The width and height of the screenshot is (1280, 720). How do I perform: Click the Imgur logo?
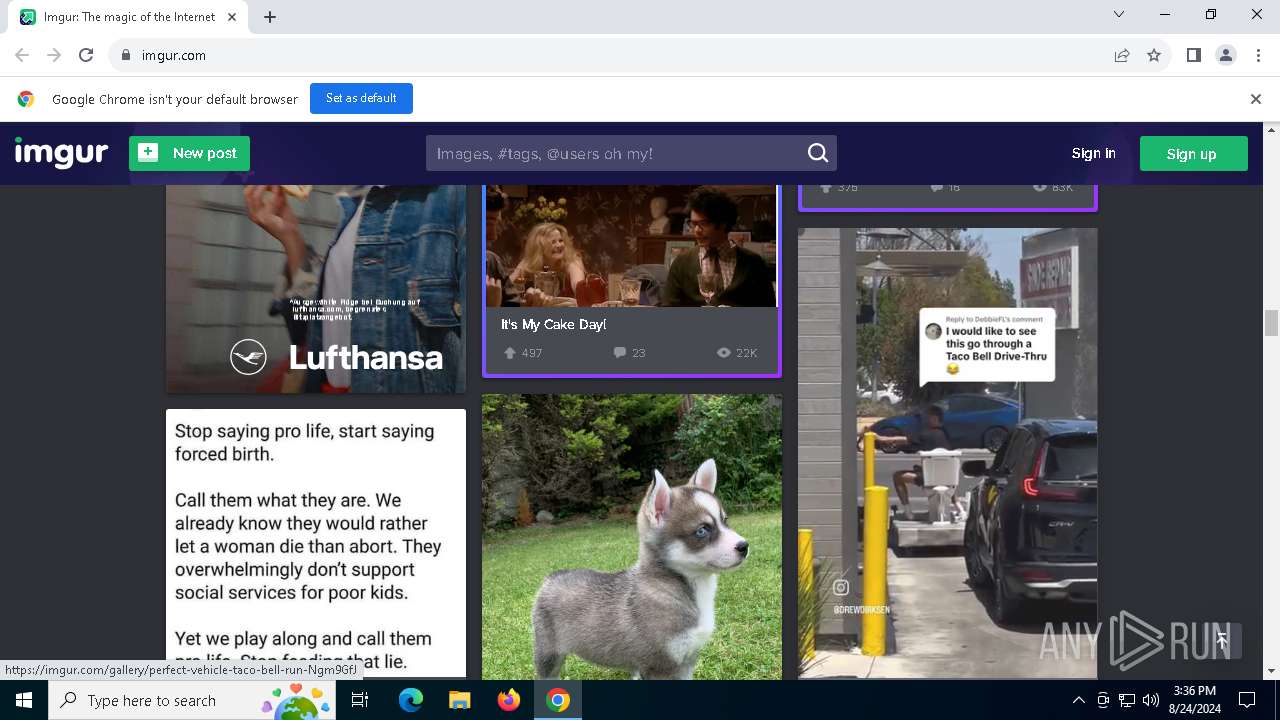[61, 153]
